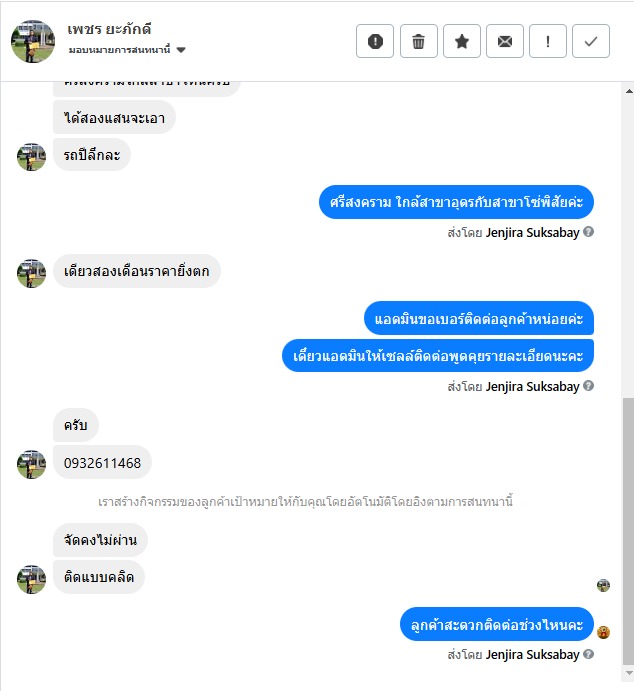Mark conversation done with checkmark
This screenshot has width=634, height=691.
click(x=591, y=41)
